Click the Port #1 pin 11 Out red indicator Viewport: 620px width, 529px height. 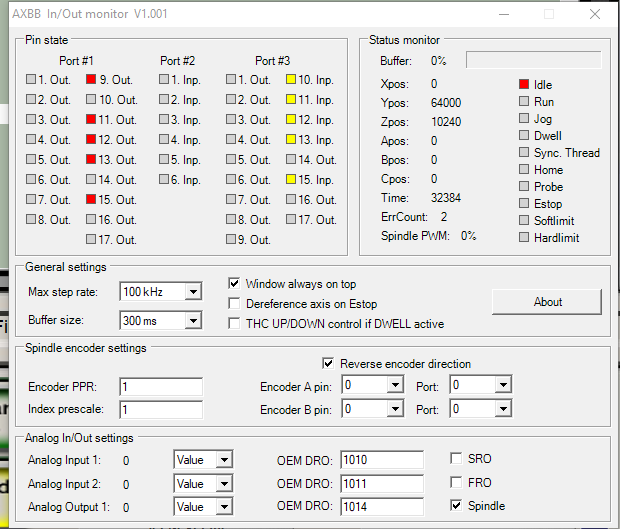click(91, 119)
